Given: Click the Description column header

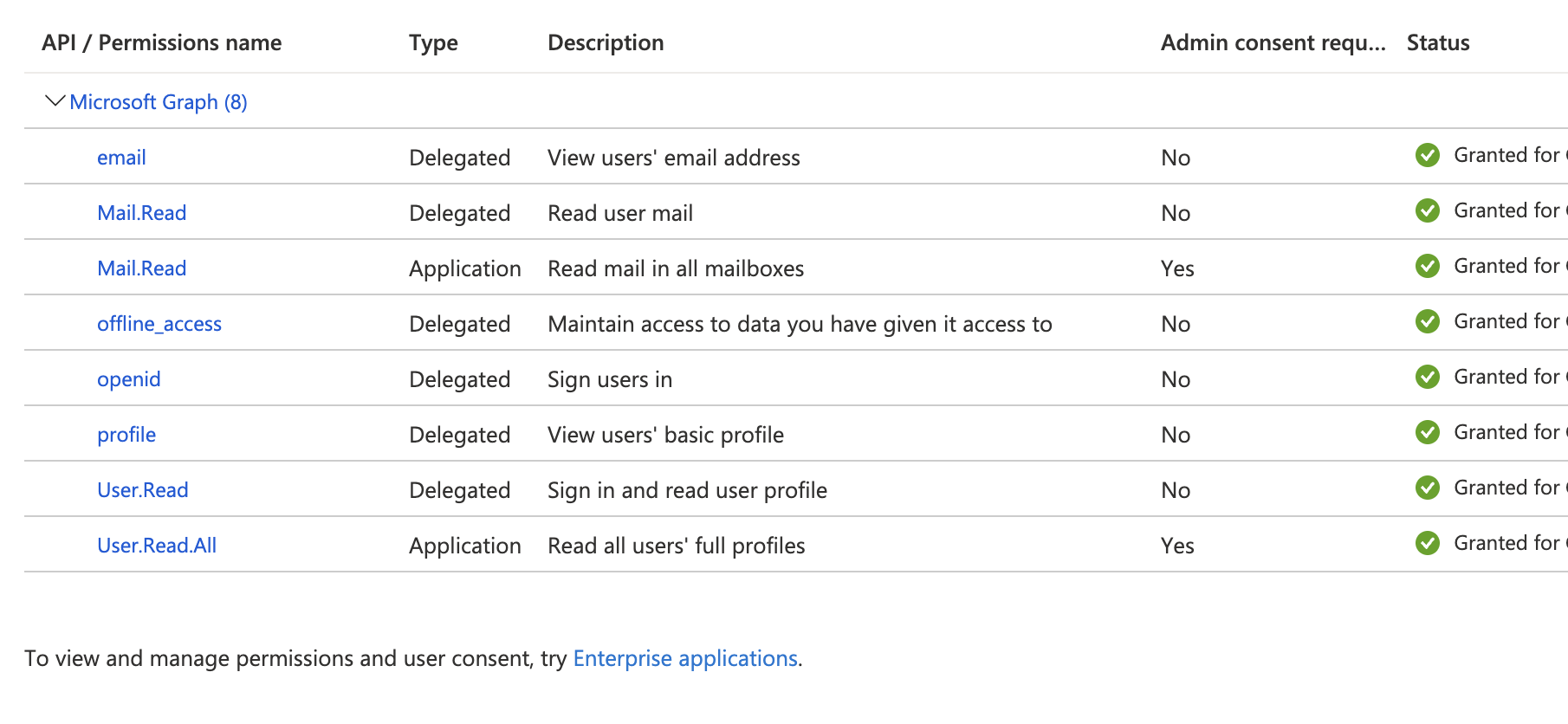Looking at the screenshot, I should (x=606, y=43).
